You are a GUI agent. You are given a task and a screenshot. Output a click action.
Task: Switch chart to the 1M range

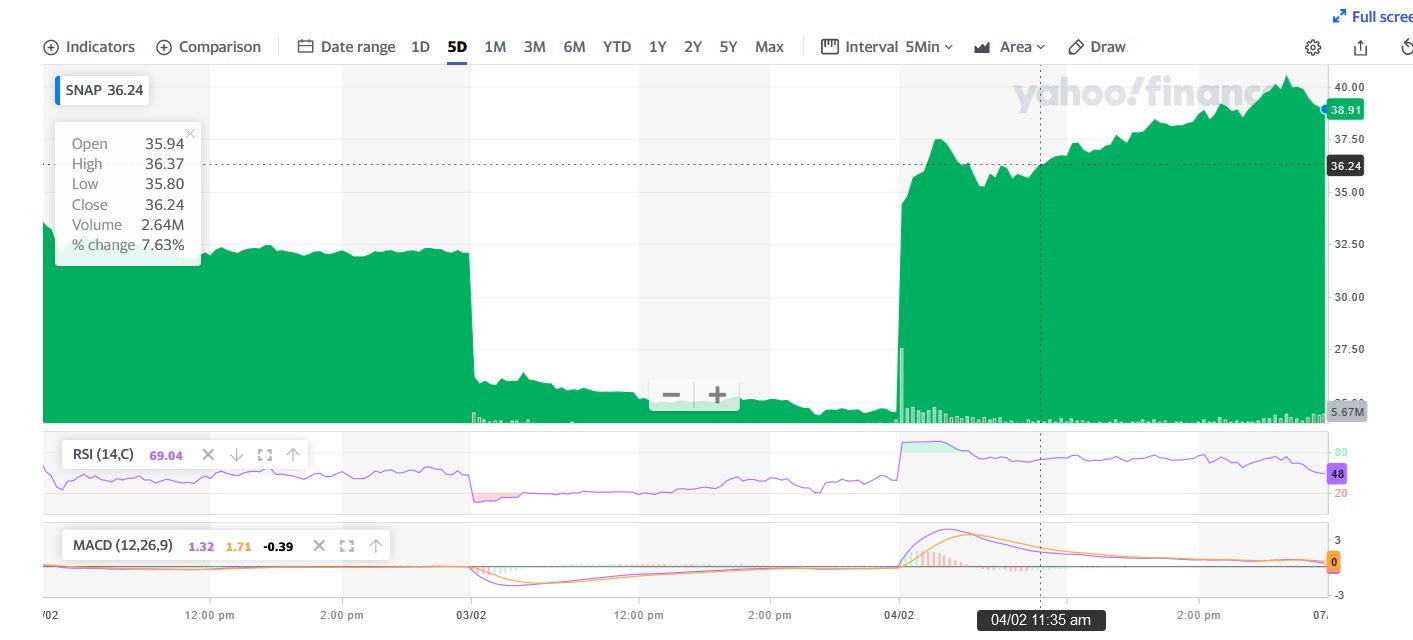pos(495,47)
